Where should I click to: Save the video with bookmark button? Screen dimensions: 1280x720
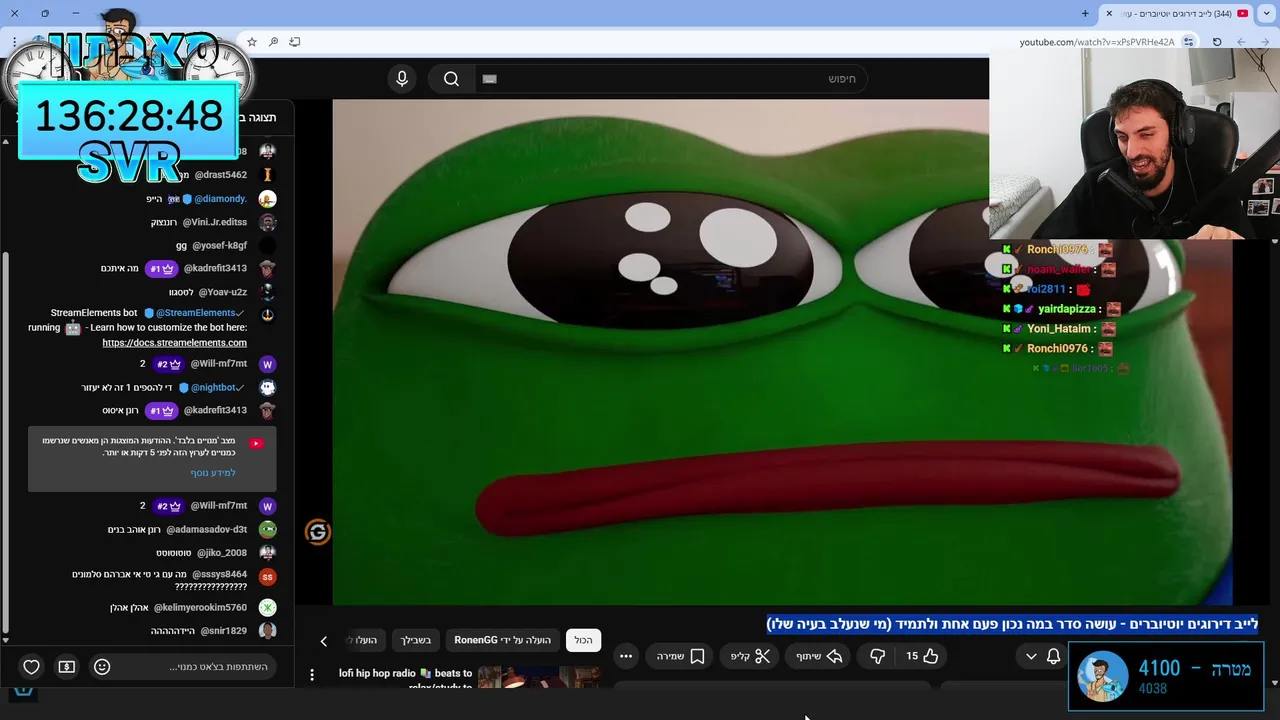click(681, 656)
